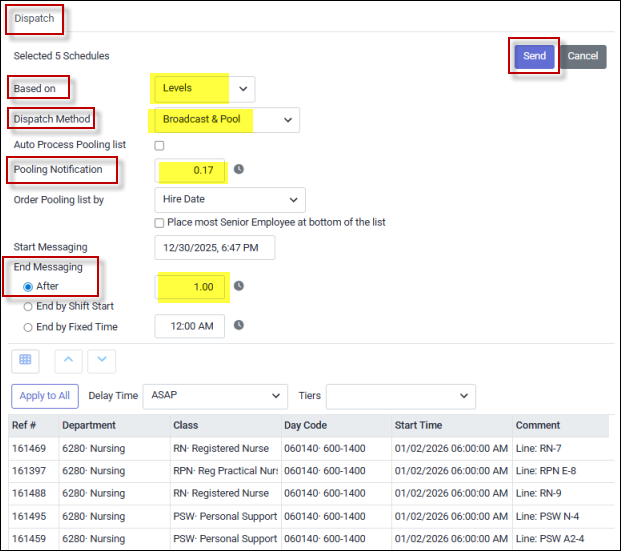The width and height of the screenshot is (621, 551).
Task: Click the Cancel button
Action: click(x=582, y=56)
